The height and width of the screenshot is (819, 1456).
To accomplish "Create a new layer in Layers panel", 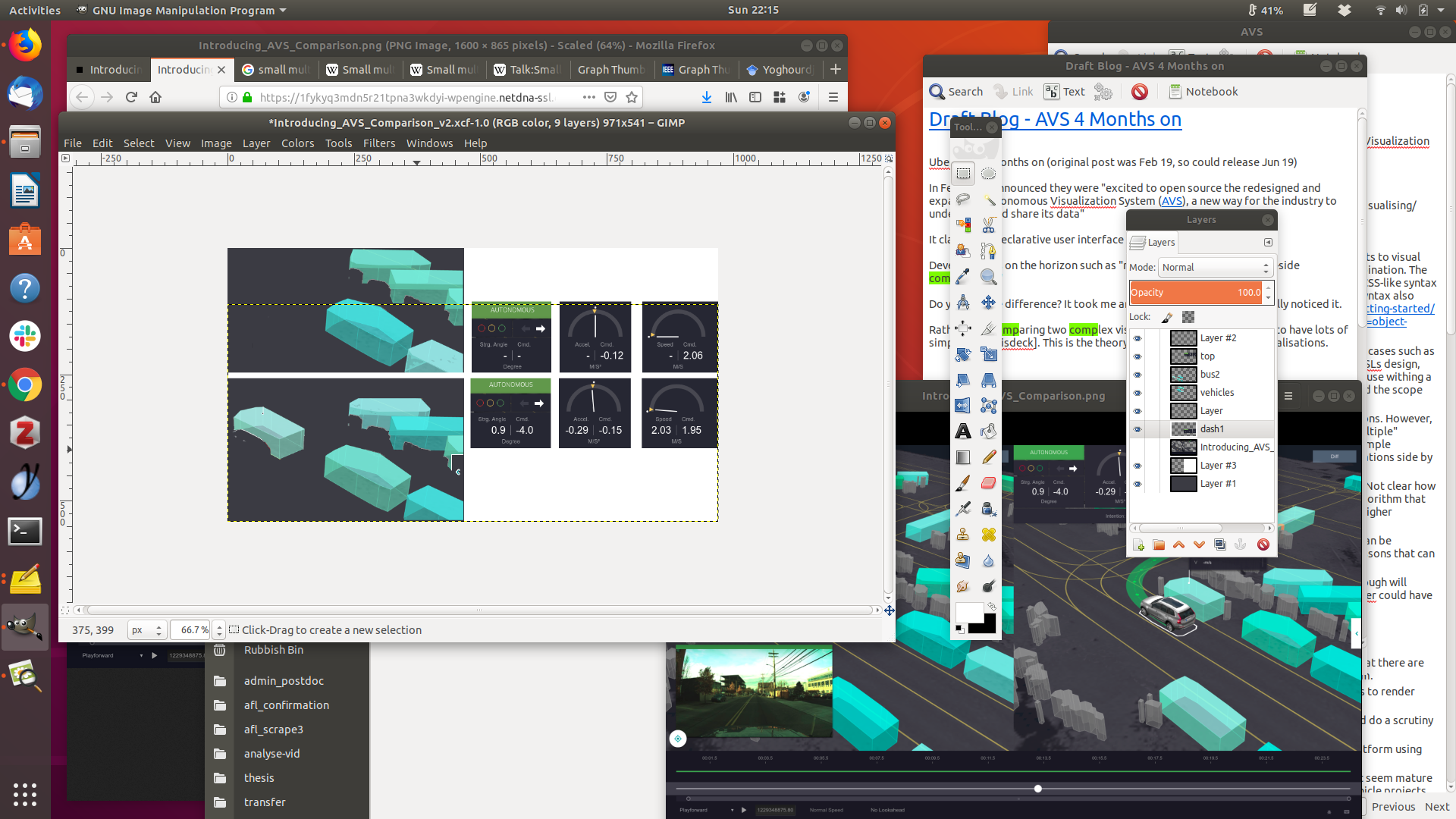I will (1138, 544).
